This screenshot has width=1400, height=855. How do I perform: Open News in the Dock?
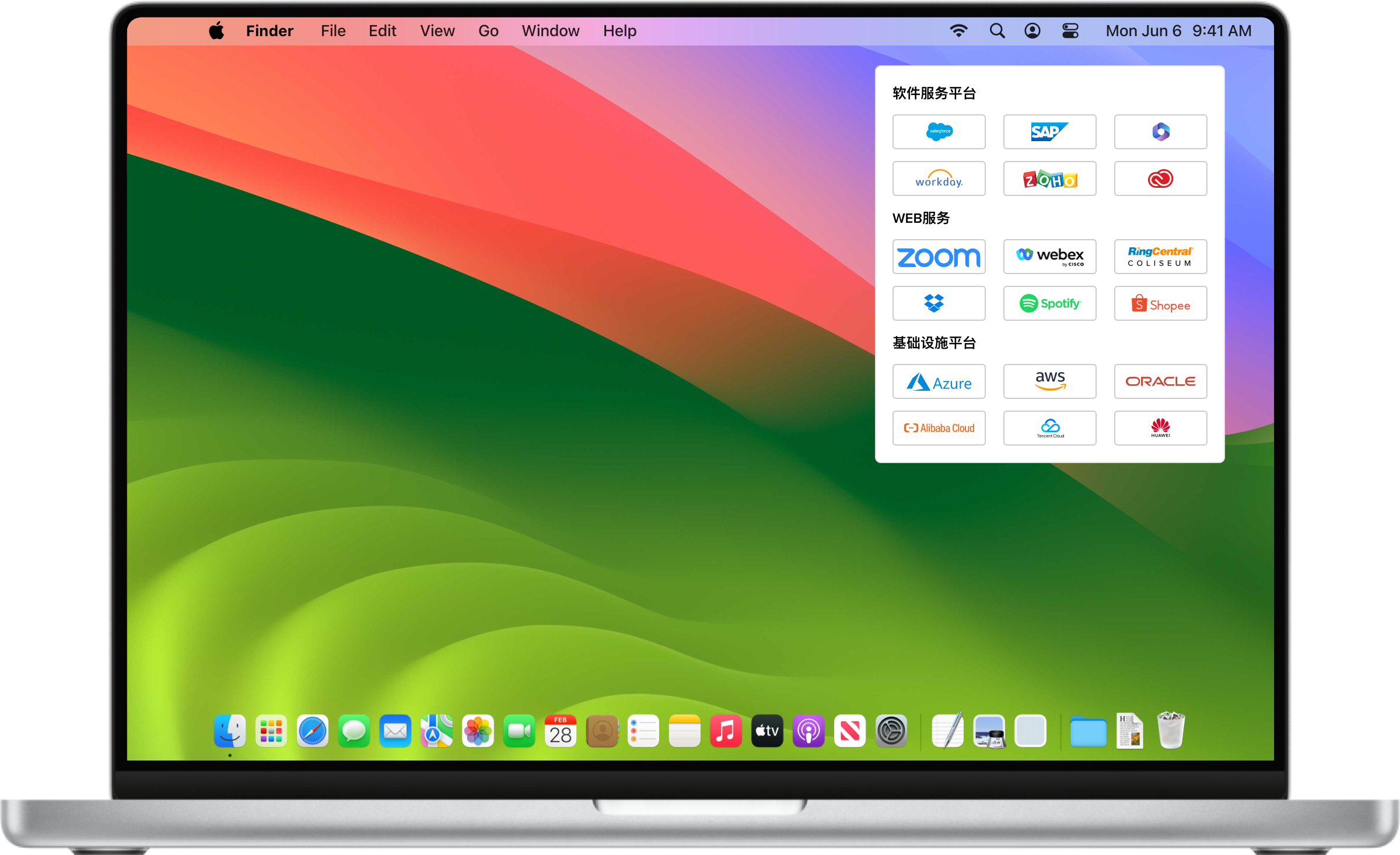point(850,731)
